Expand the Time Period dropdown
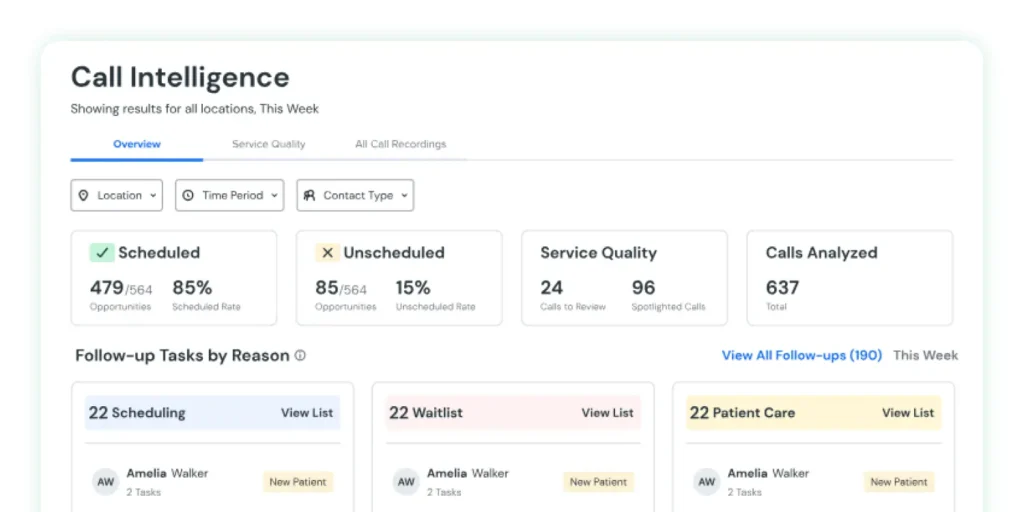 pos(229,196)
